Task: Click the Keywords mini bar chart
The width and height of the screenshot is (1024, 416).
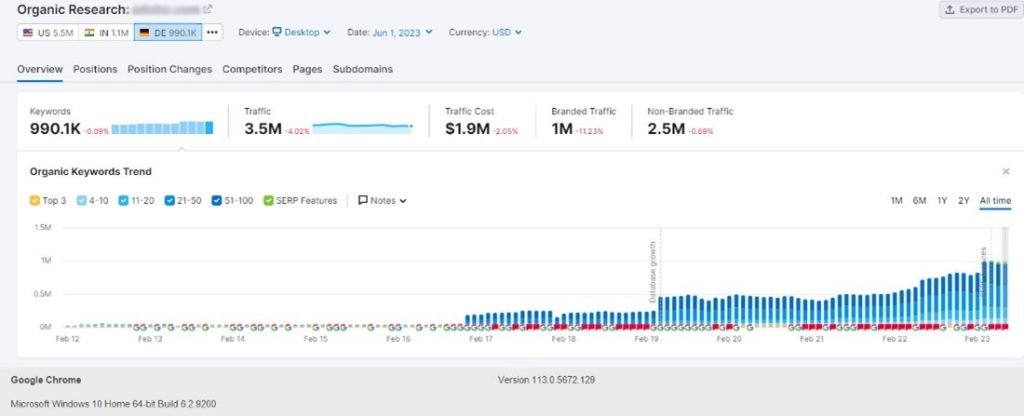Action: tap(163, 128)
